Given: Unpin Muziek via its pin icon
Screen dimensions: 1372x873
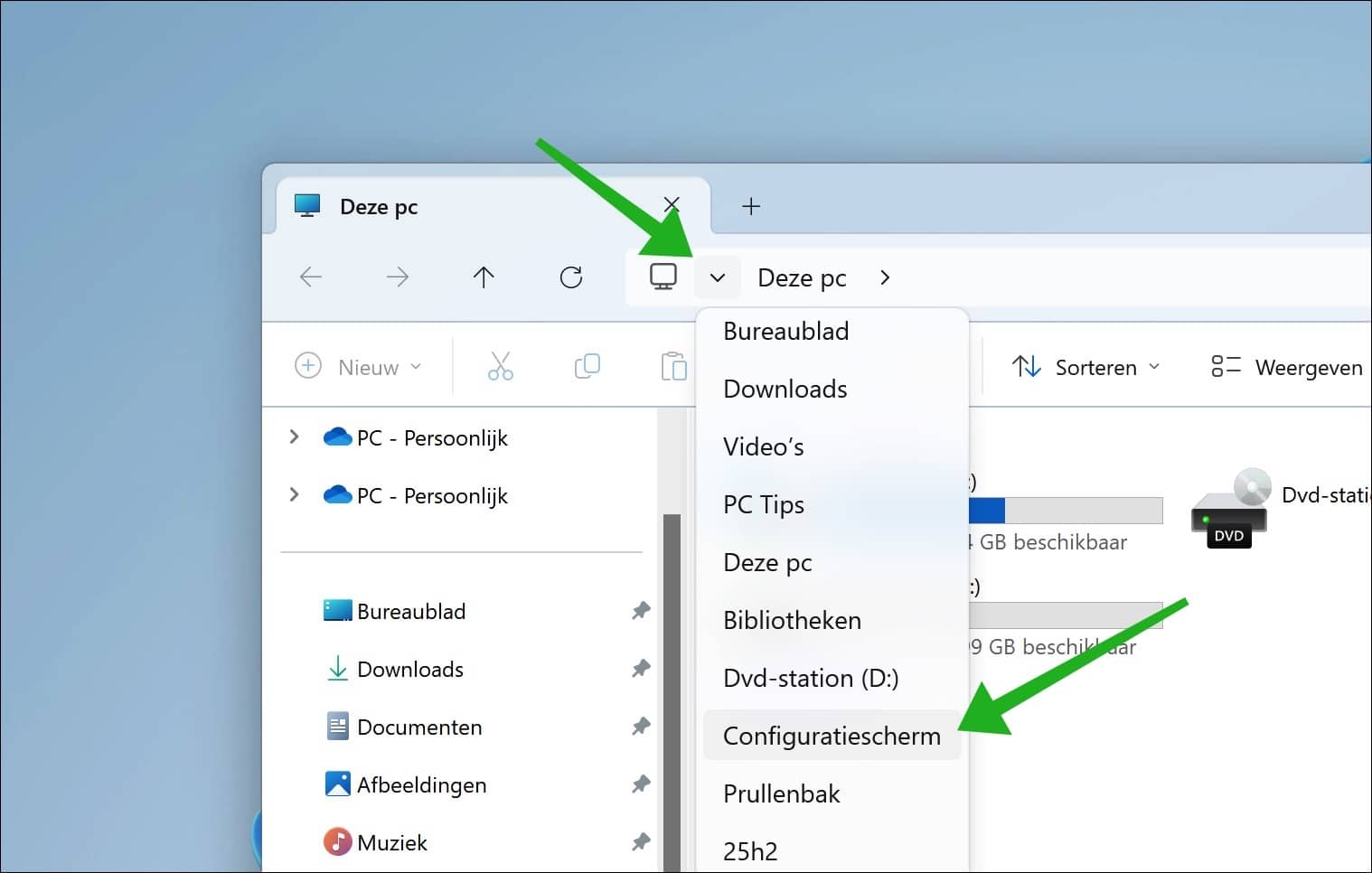Looking at the screenshot, I should click(641, 841).
